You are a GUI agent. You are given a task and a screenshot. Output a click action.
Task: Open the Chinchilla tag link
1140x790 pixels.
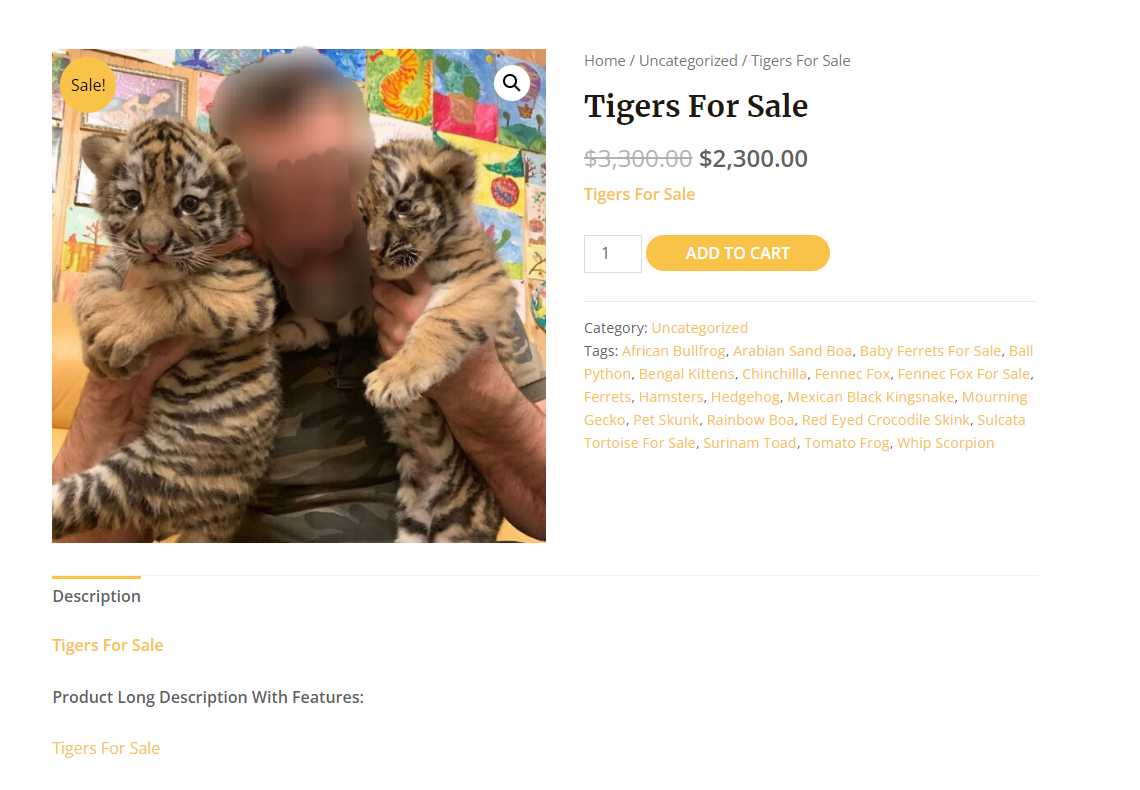[x=774, y=374]
